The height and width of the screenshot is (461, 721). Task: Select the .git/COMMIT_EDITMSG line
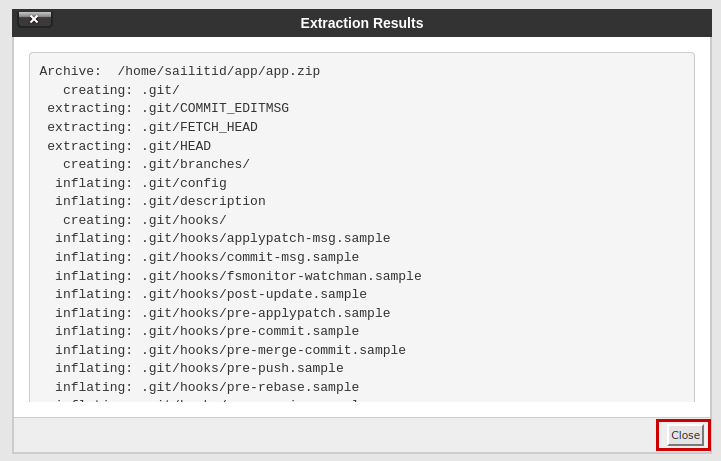[x=168, y=109]
